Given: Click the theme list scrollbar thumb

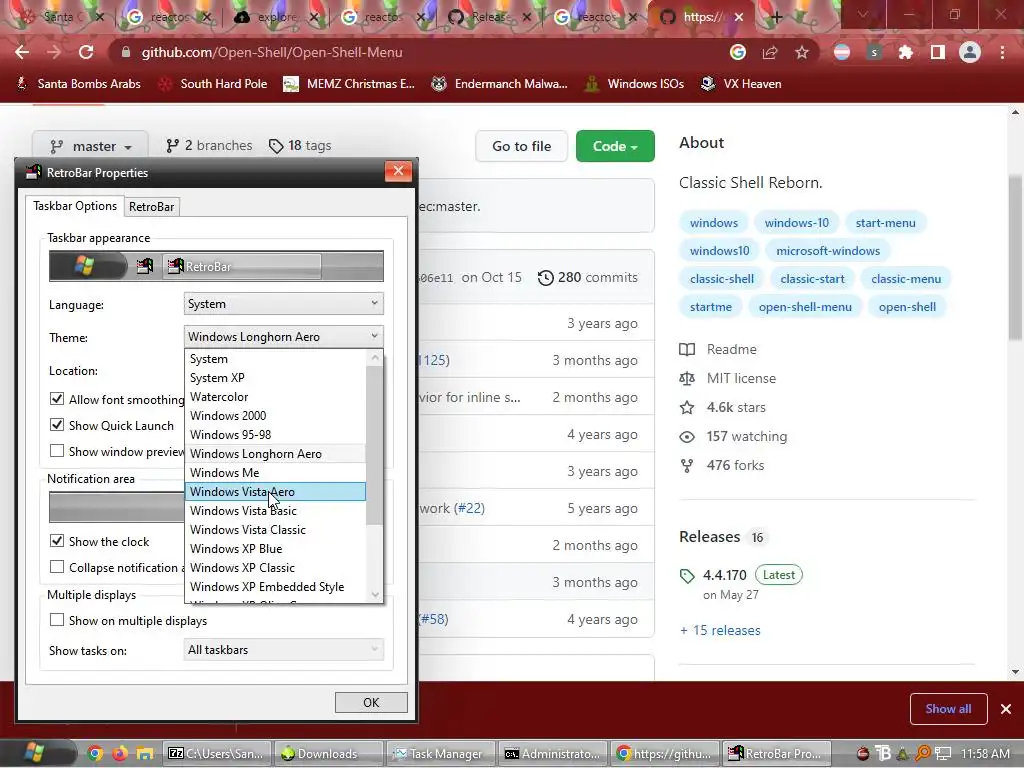Looking at the screenshot, I should [374, 445].
